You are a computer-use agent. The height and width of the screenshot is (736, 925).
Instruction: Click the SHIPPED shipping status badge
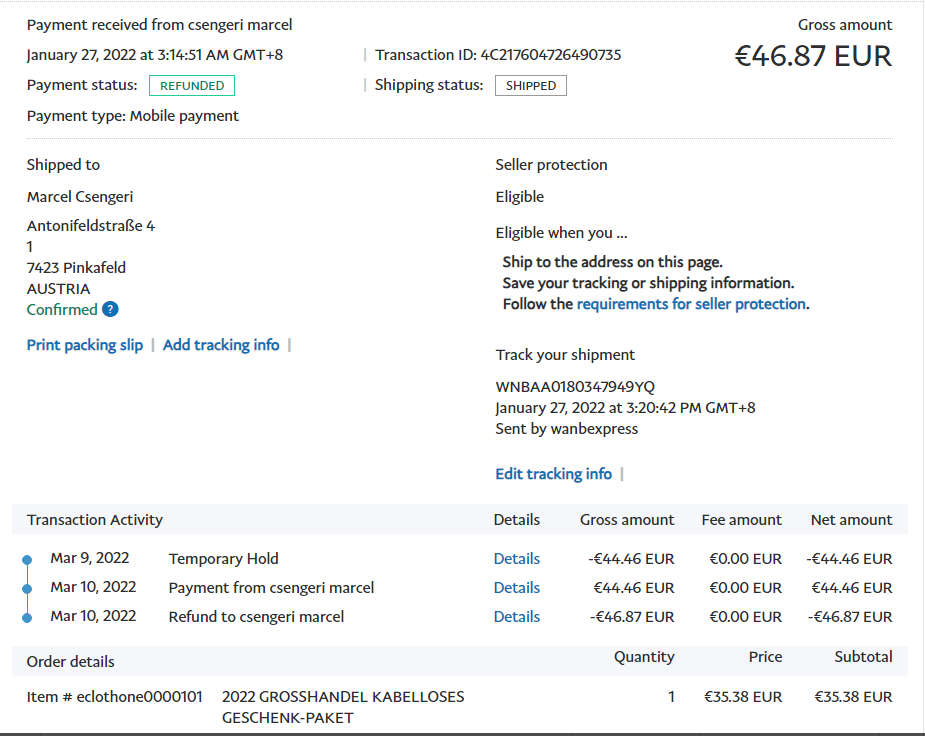tap(530, 86)
